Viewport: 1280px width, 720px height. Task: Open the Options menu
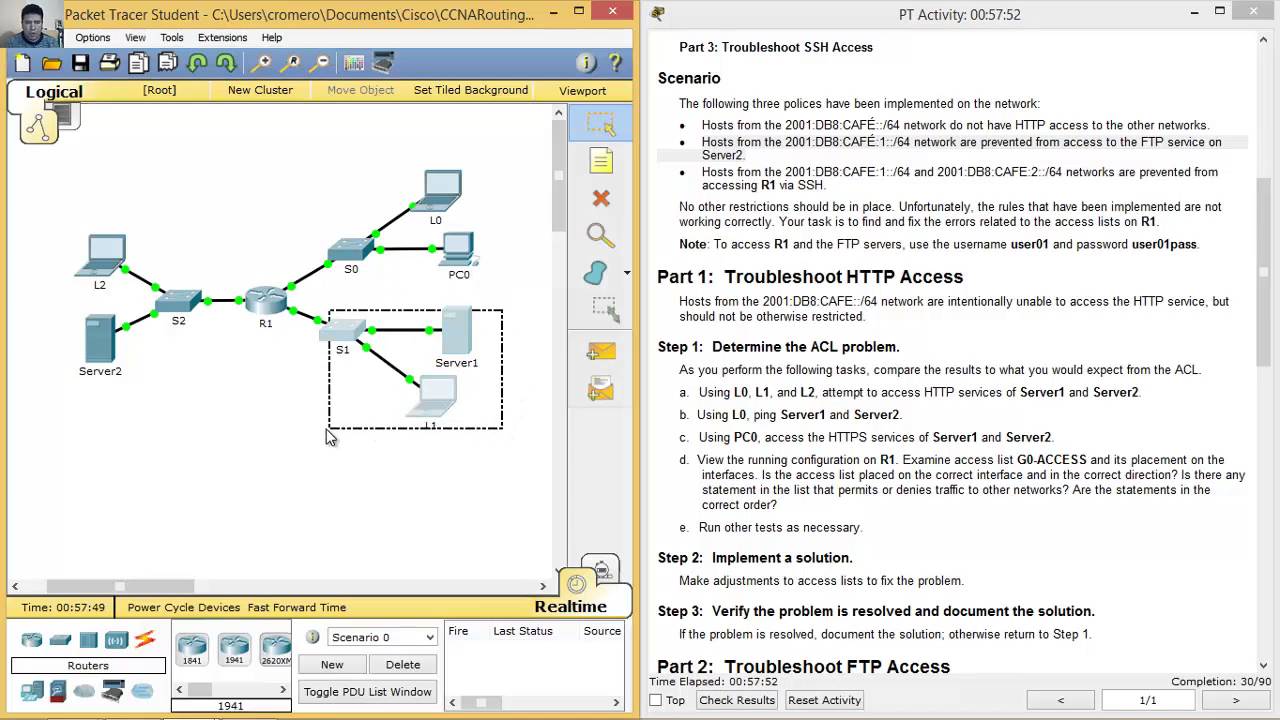92,37
